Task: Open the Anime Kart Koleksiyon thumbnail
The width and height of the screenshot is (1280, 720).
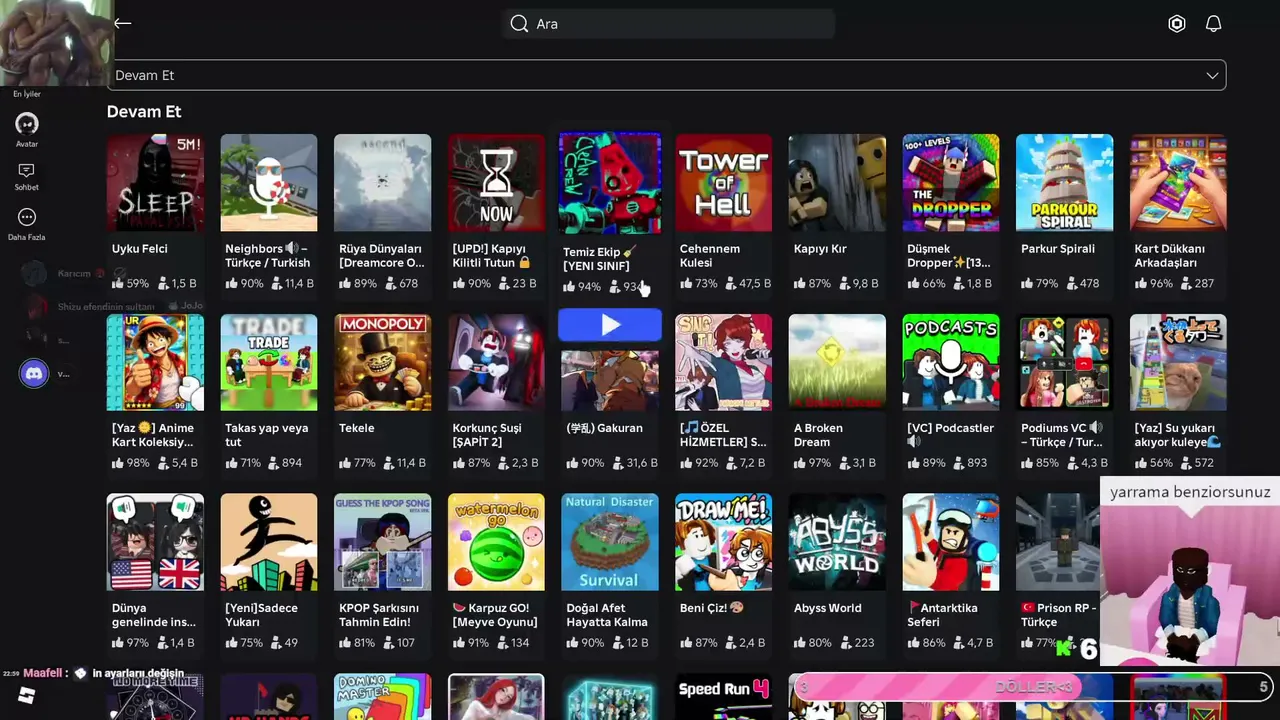Action: point(155,363)
